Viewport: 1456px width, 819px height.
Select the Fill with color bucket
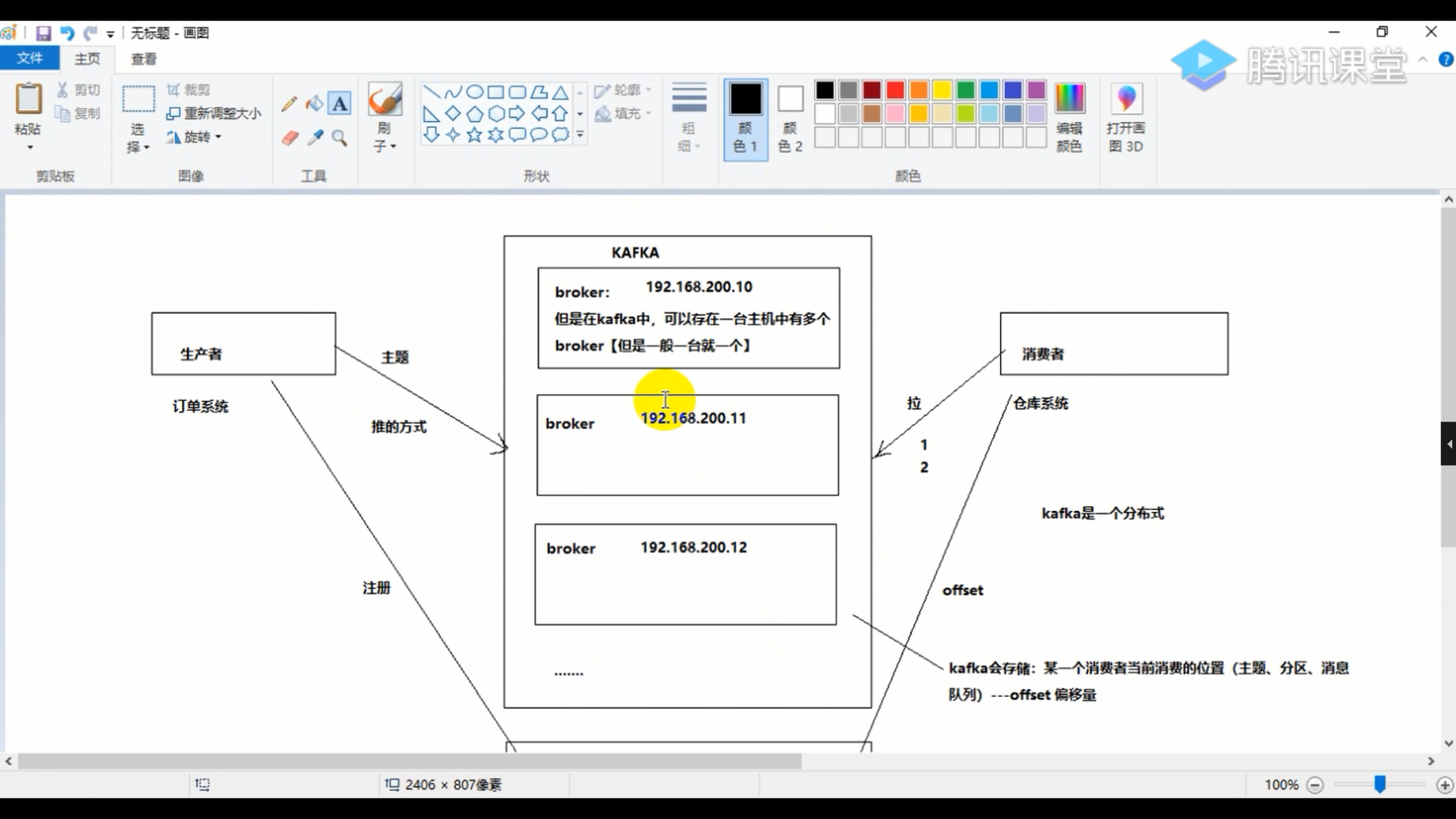point(314,104)
